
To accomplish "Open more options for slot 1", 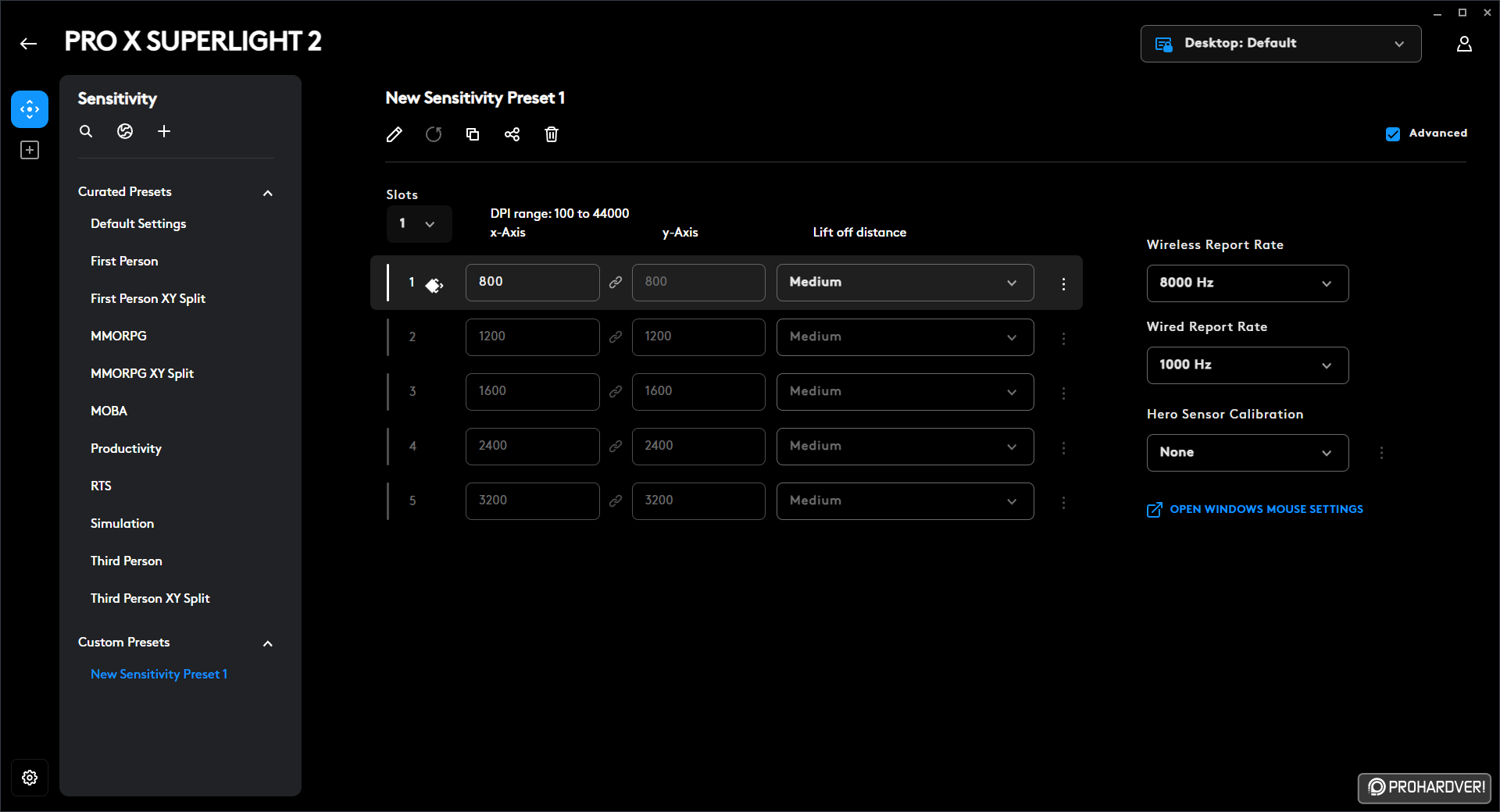I will (x=1063, y=284).
